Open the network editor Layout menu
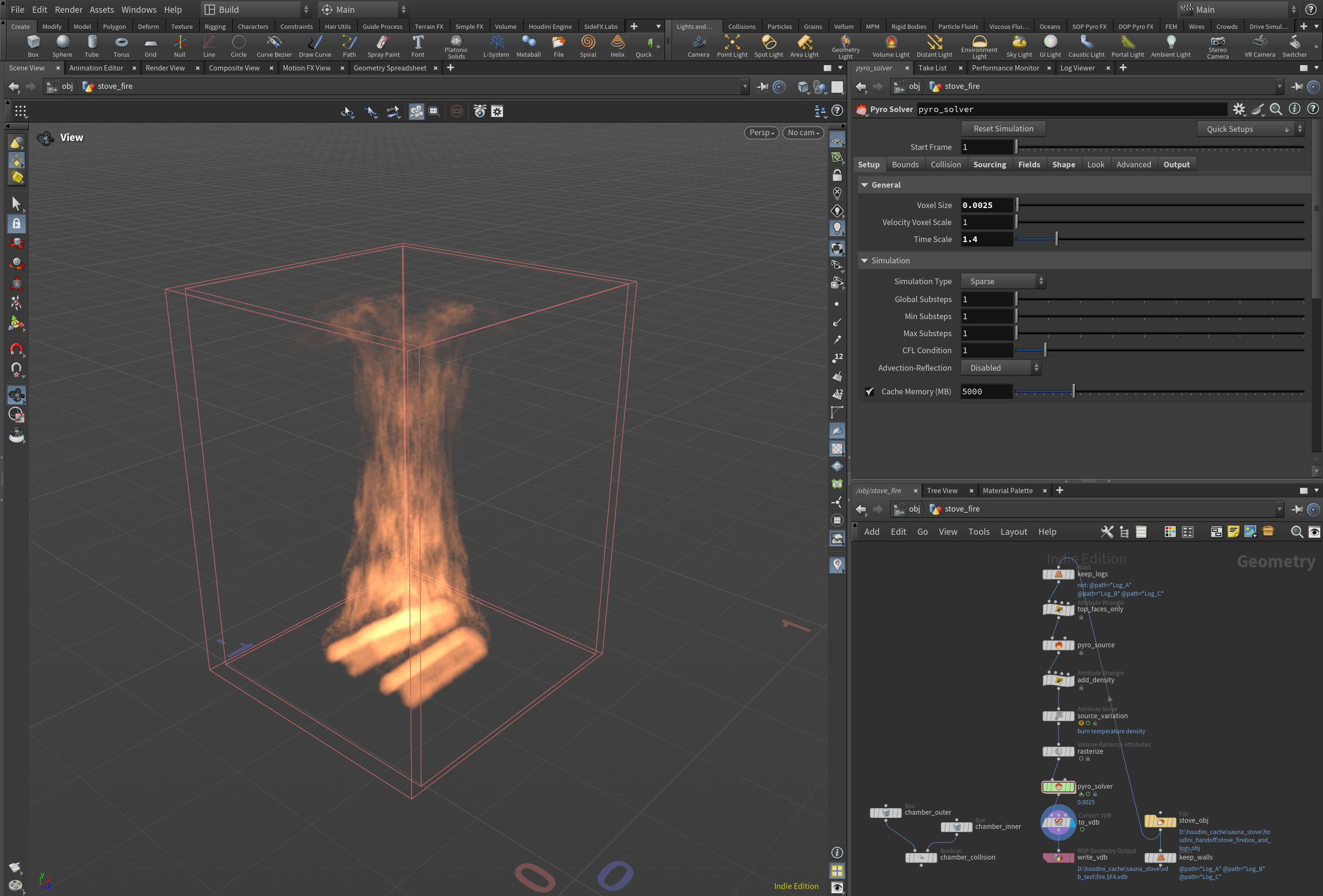This screenshot has width=1323, height=896. 1013,532
